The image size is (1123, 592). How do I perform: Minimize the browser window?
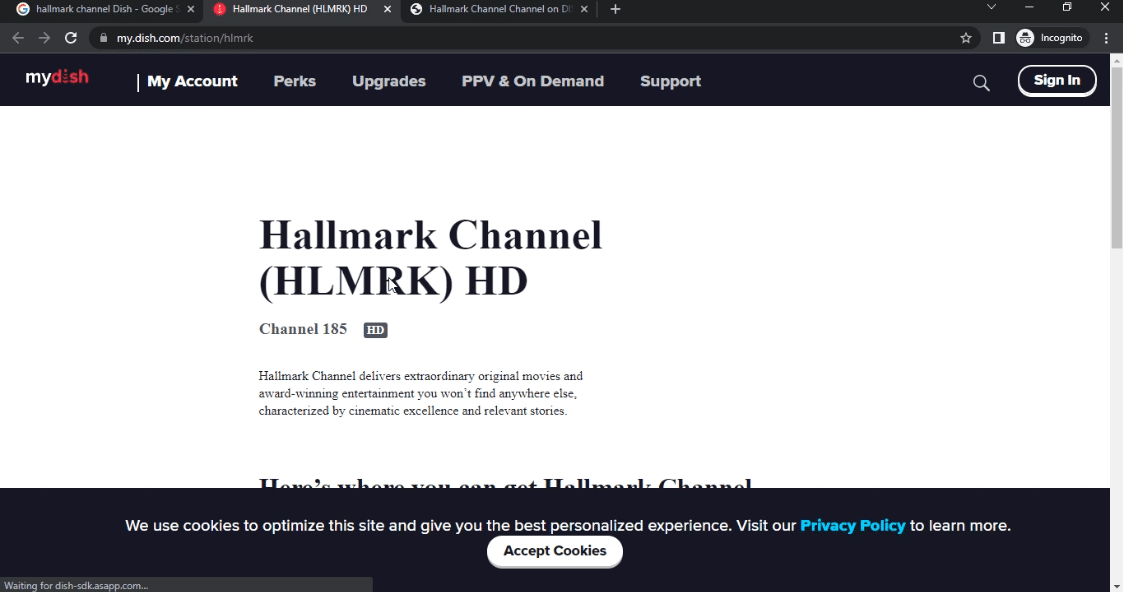(1029, 7)
